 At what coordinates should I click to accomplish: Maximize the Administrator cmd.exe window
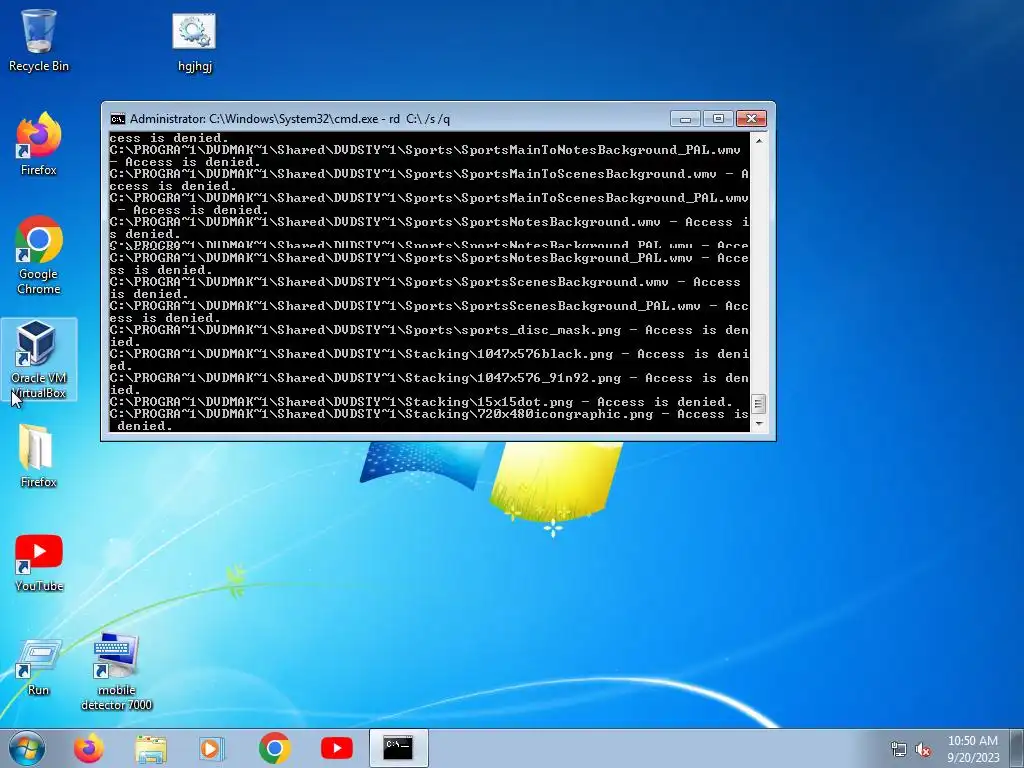718,119
